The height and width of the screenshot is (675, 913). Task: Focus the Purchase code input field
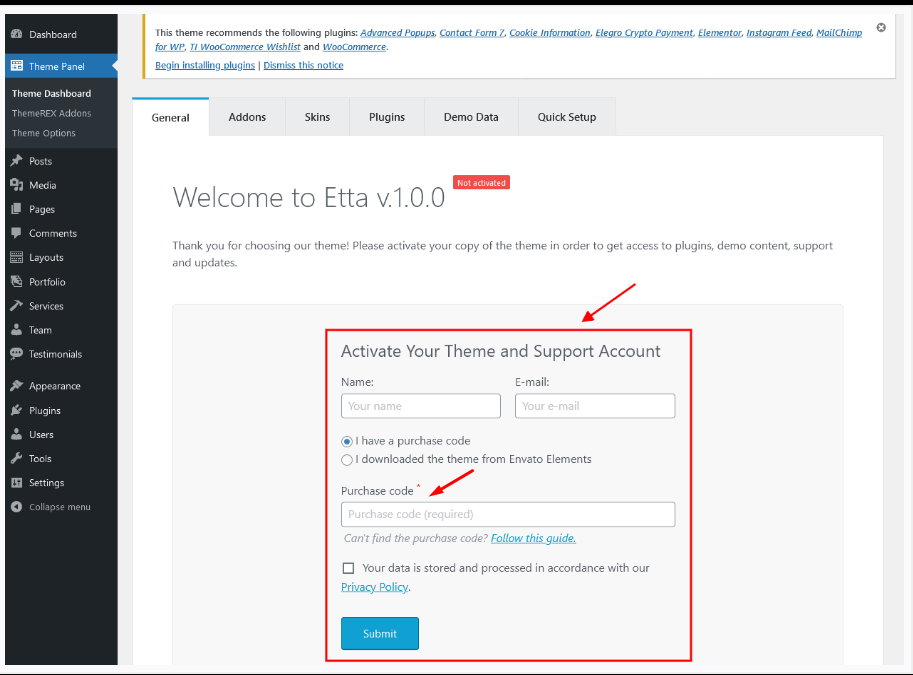508,514
